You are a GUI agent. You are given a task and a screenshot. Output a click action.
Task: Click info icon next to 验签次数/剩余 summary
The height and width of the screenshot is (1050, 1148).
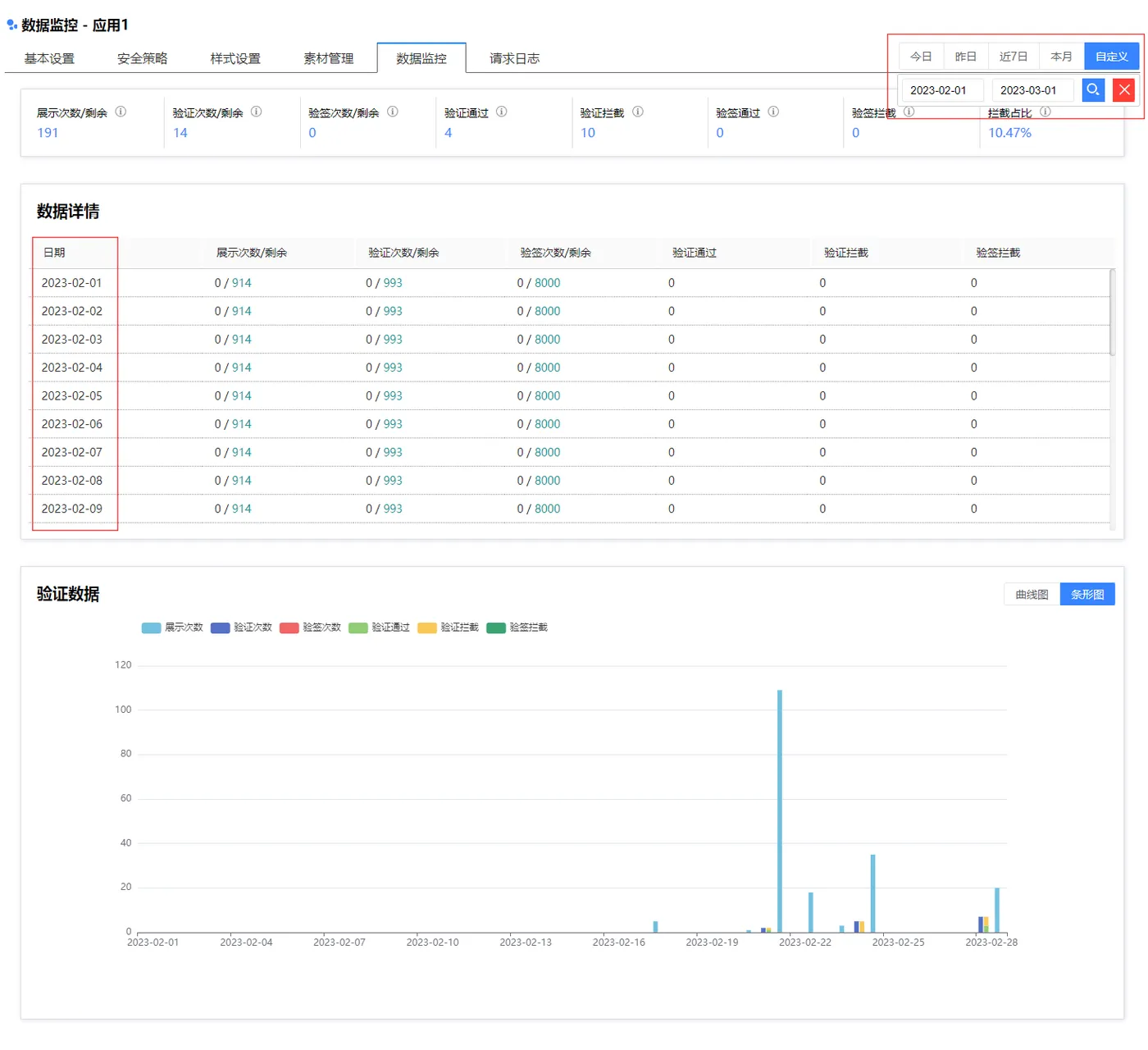393,112
